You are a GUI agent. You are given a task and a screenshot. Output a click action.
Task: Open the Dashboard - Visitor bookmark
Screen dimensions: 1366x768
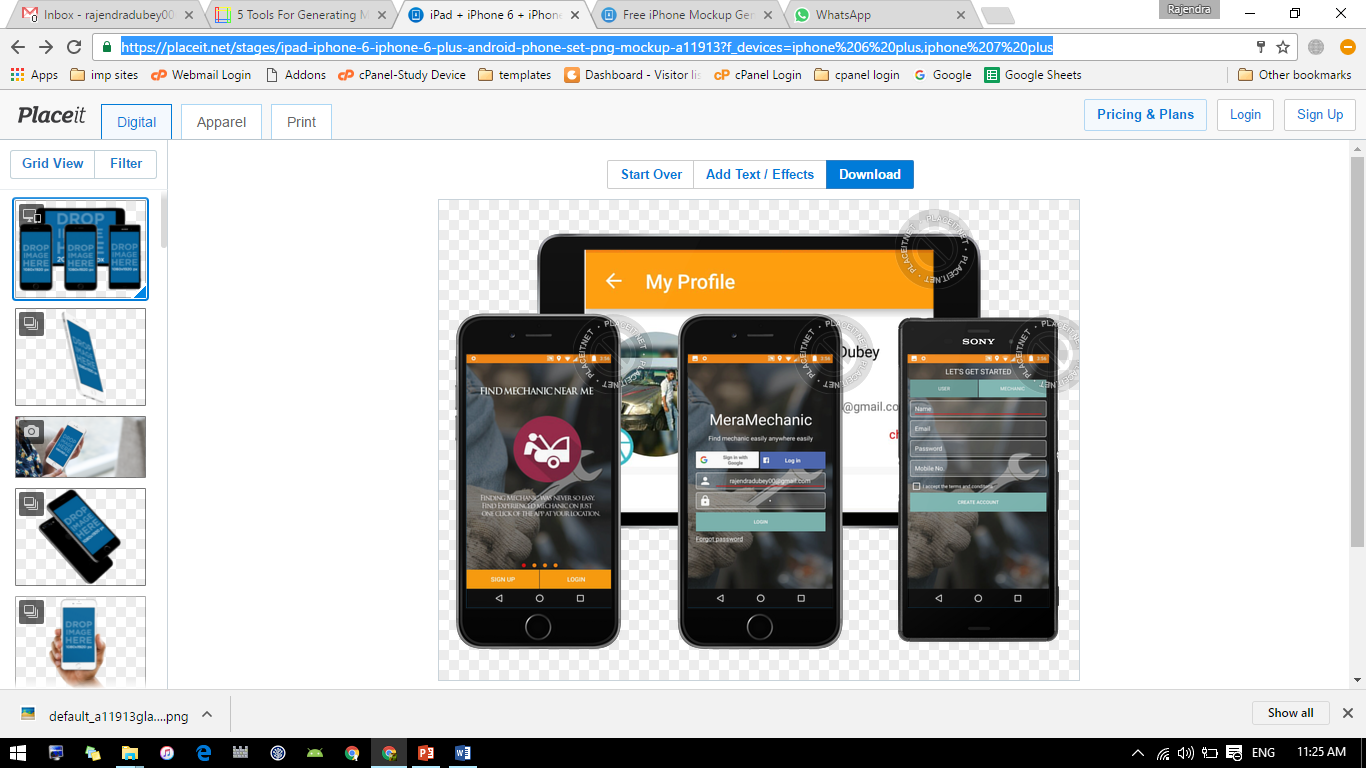point(633,75)
